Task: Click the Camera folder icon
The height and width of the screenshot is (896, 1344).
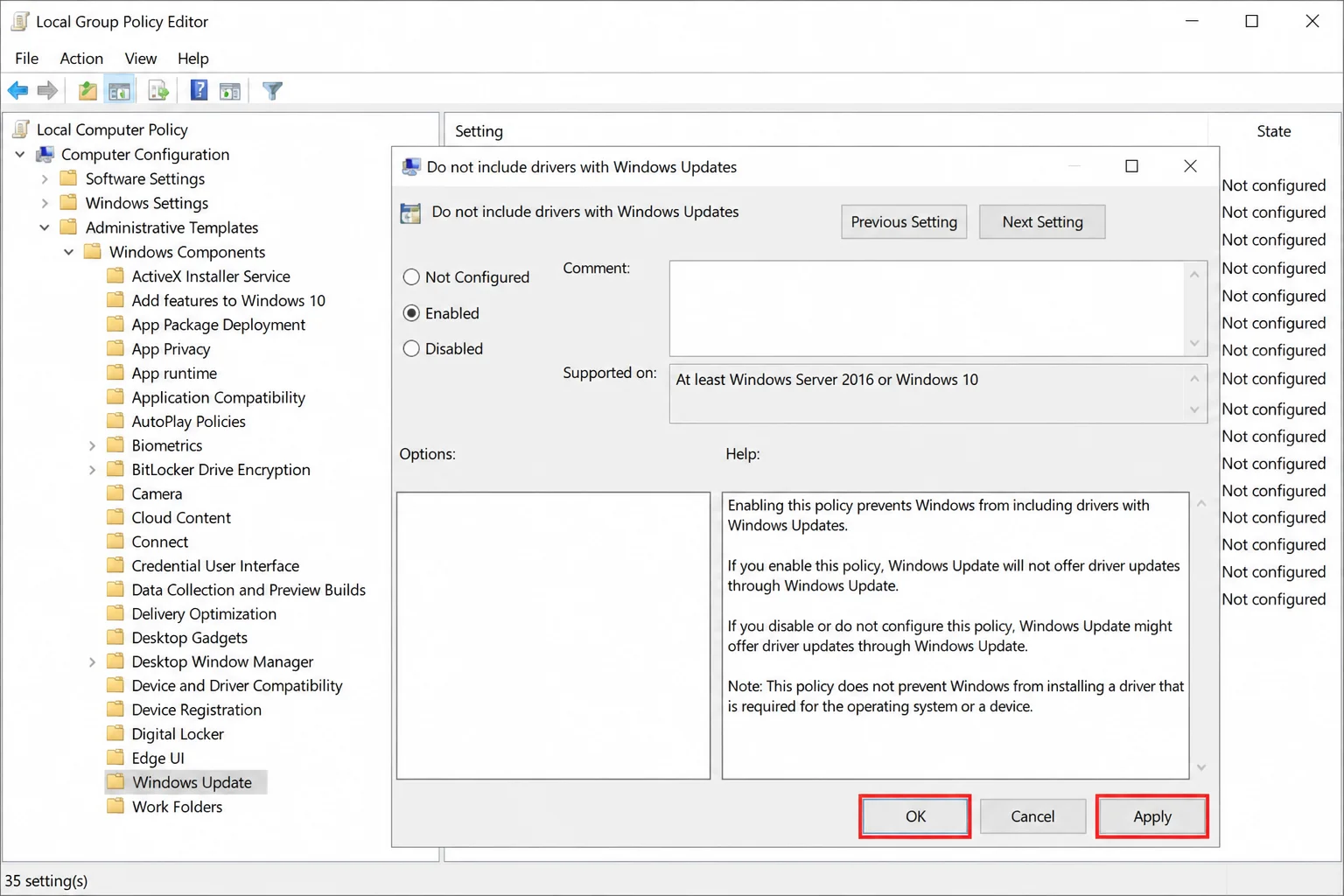Action: [115, 493]
